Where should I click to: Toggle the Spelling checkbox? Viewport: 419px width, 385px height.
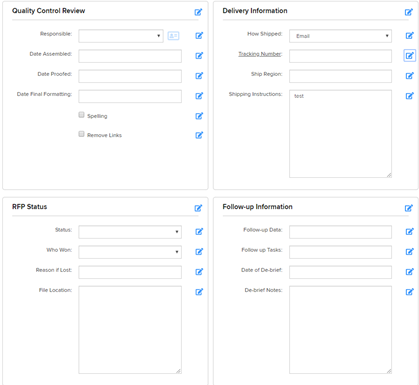(81, 115)
